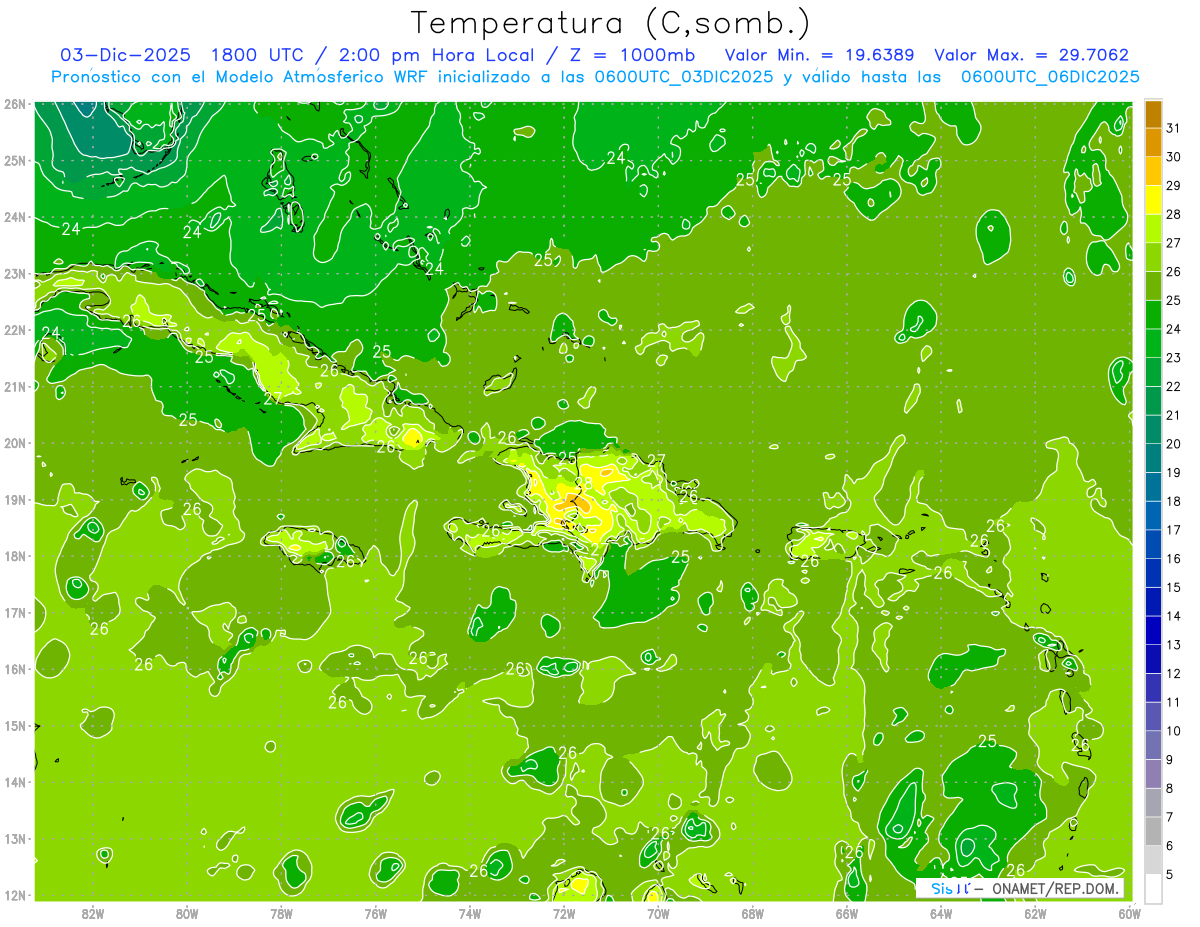Click the 72W longitude axis label
1200x927 pixels.
coord(564,912)
